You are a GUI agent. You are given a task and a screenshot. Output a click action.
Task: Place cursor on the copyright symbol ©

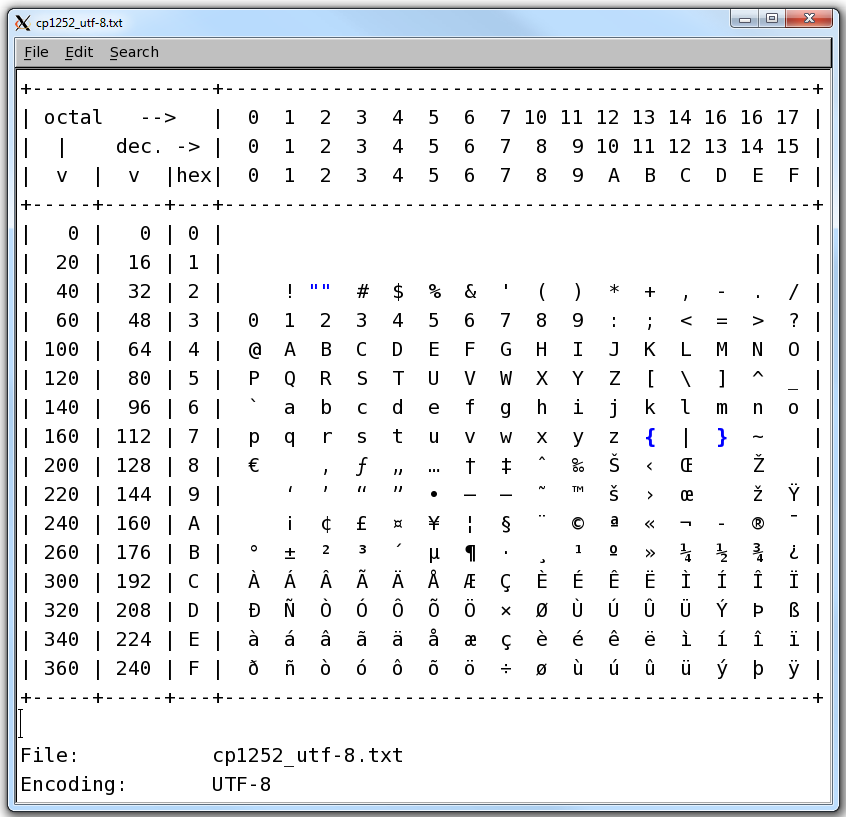(x=578, y=523)
